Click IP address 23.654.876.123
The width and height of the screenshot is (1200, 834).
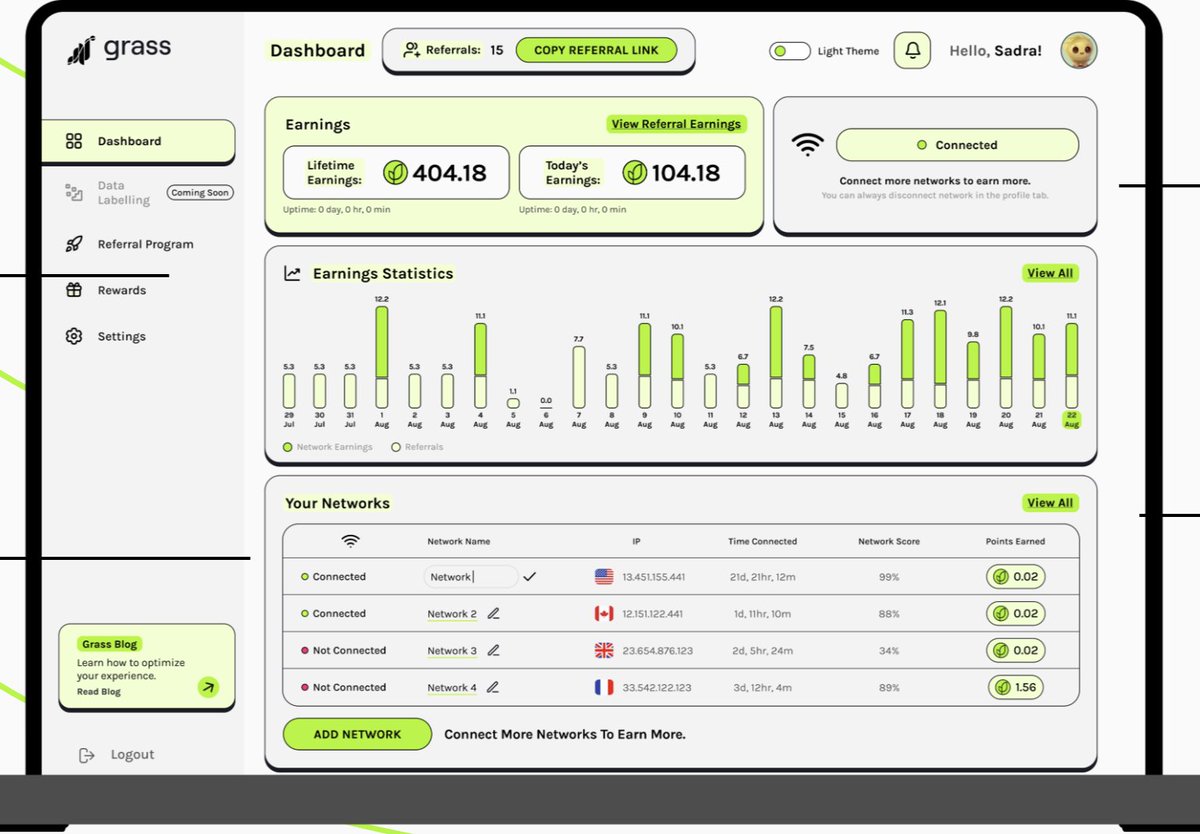(x=657, y=651)
